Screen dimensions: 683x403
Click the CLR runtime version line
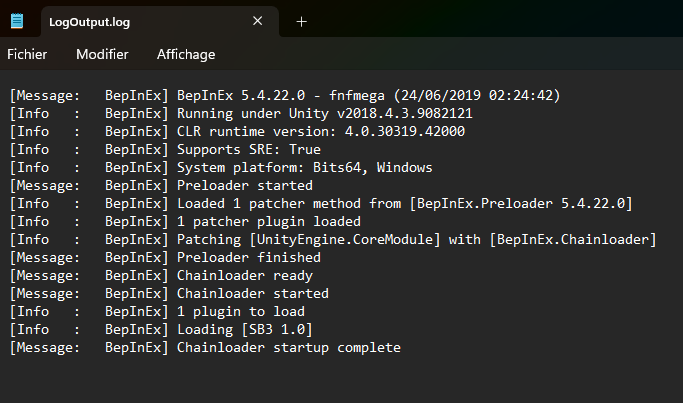(320, 131)
